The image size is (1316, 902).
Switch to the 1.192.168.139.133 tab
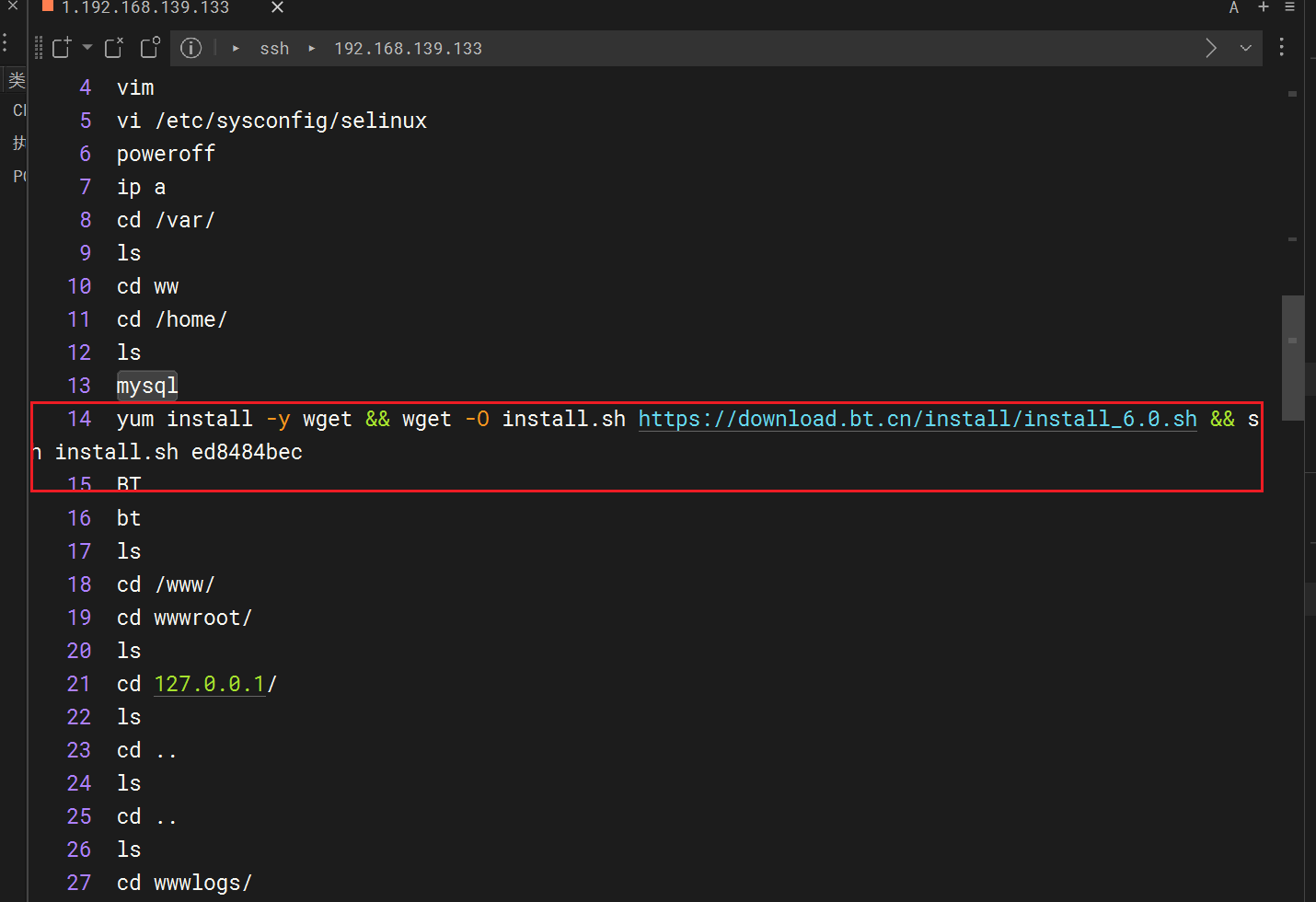145,8
